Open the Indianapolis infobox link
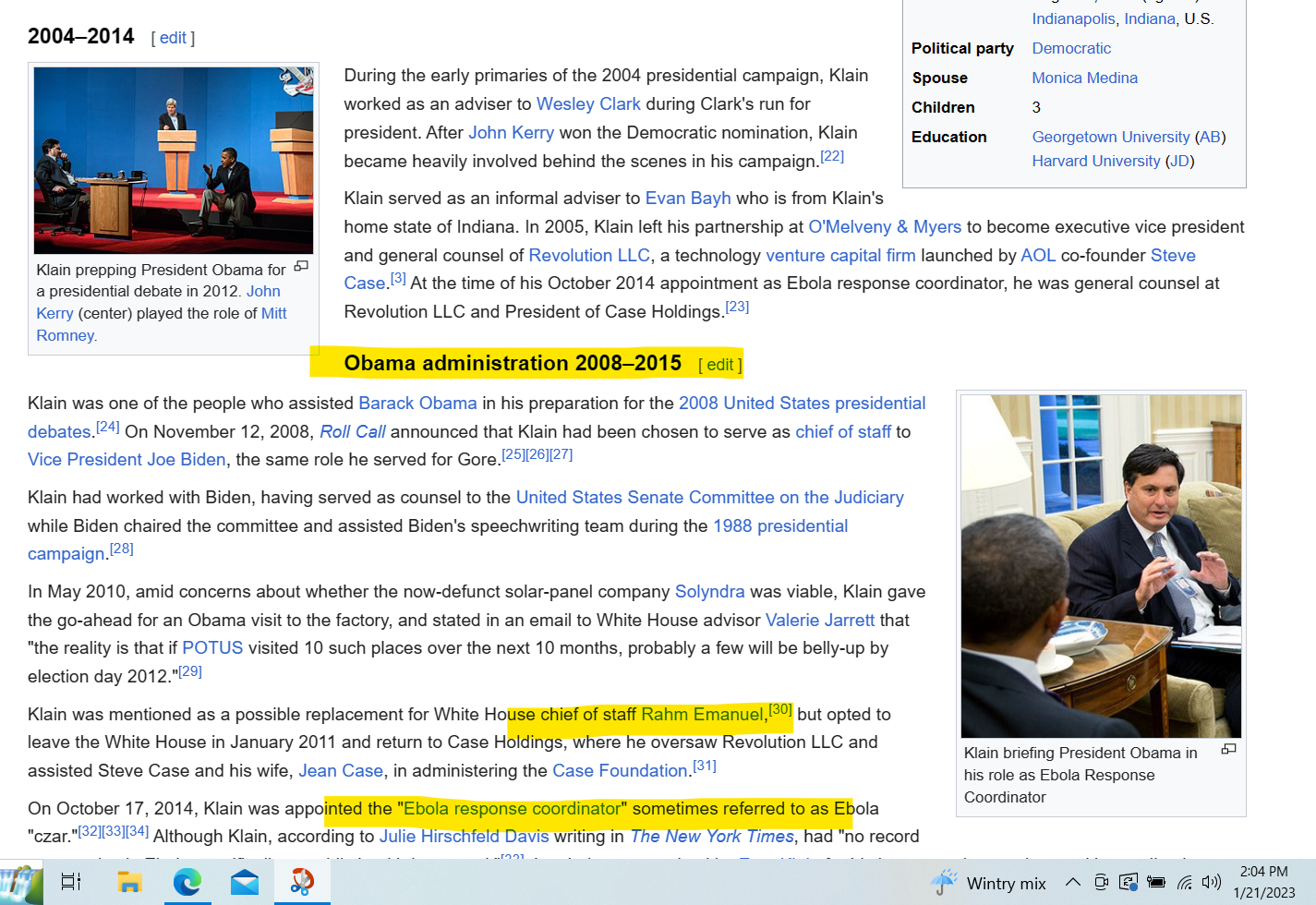Screen dimensions: 1316x905 [x=1073, y=18]
